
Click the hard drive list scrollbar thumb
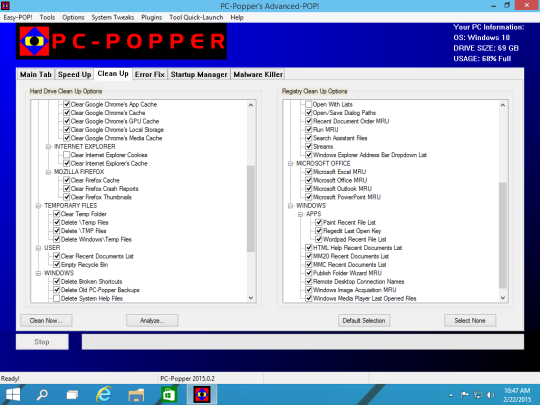tap(251, 209)
